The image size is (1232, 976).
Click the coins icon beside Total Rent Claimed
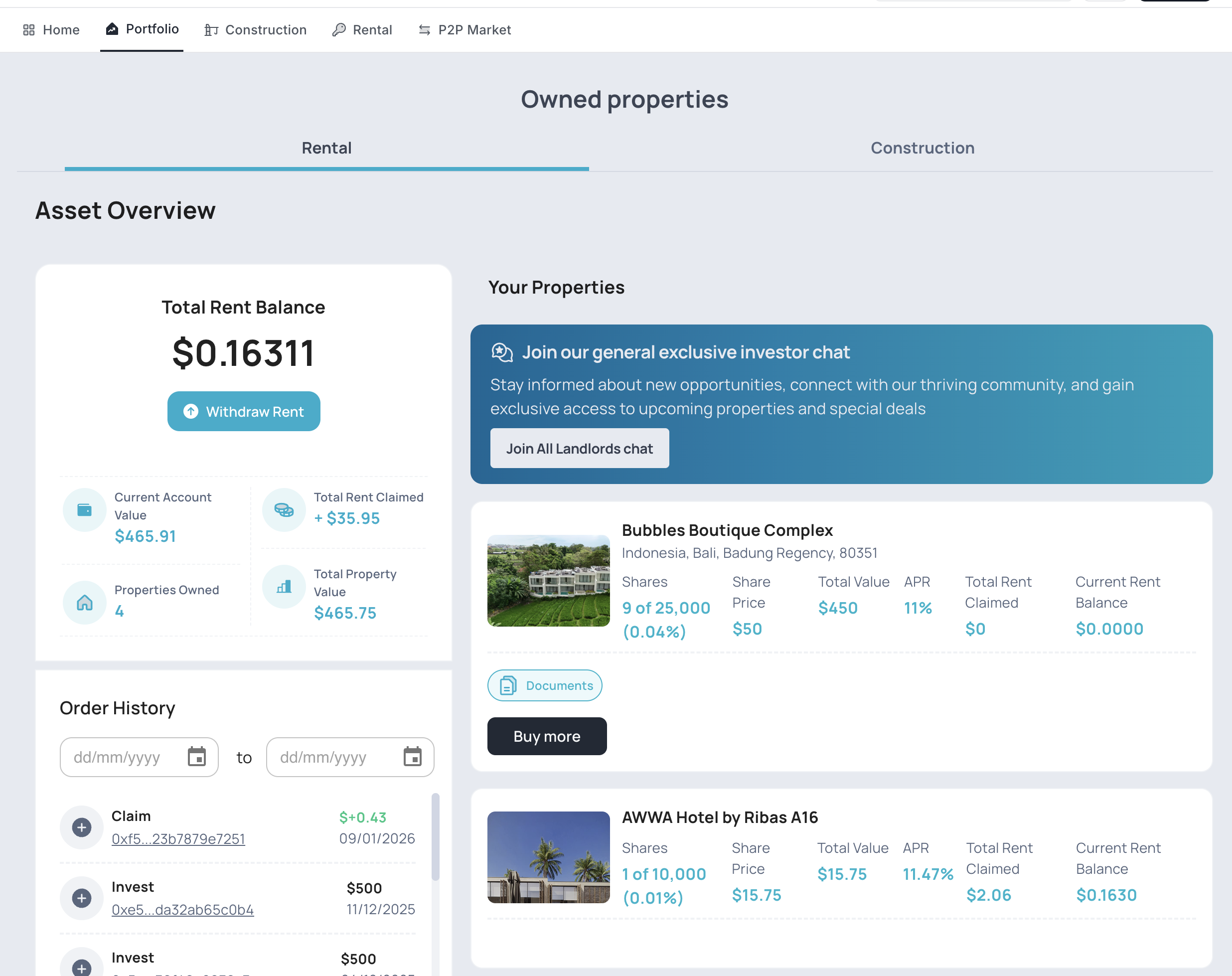(x=284, y=510)
